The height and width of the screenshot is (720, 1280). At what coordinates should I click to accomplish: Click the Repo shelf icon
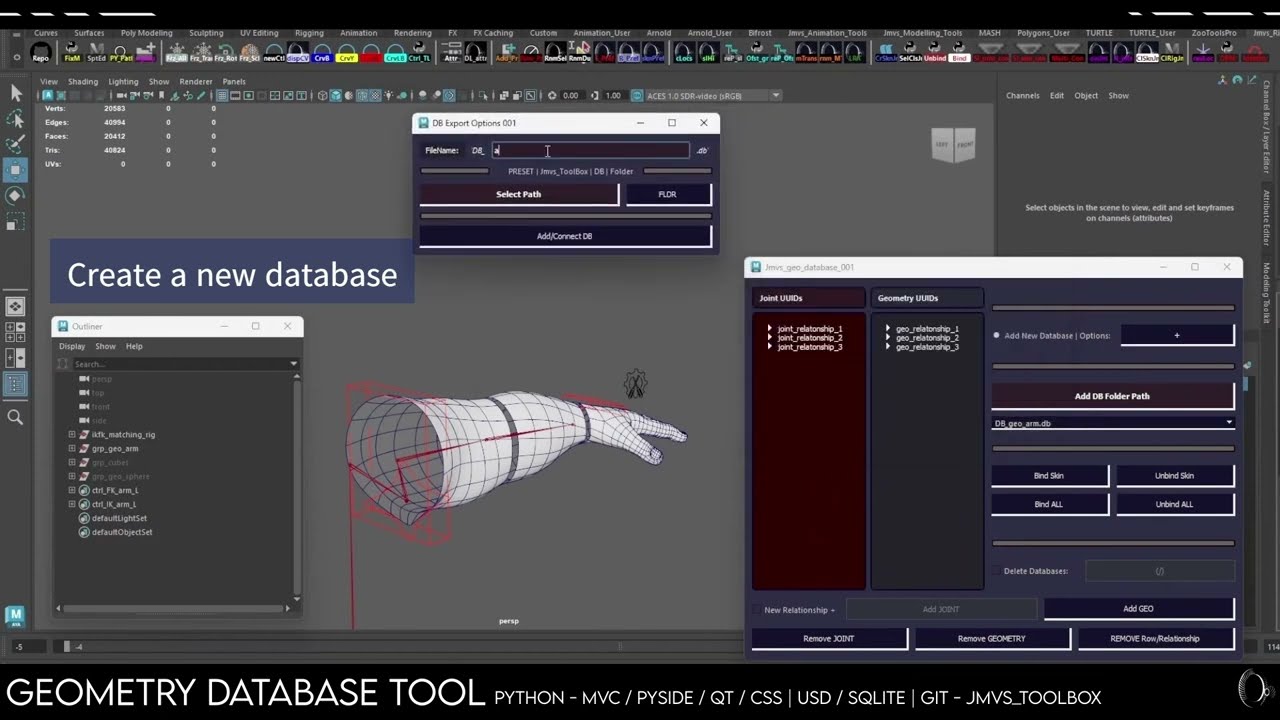pyautogui.click(x=40, y=51)
